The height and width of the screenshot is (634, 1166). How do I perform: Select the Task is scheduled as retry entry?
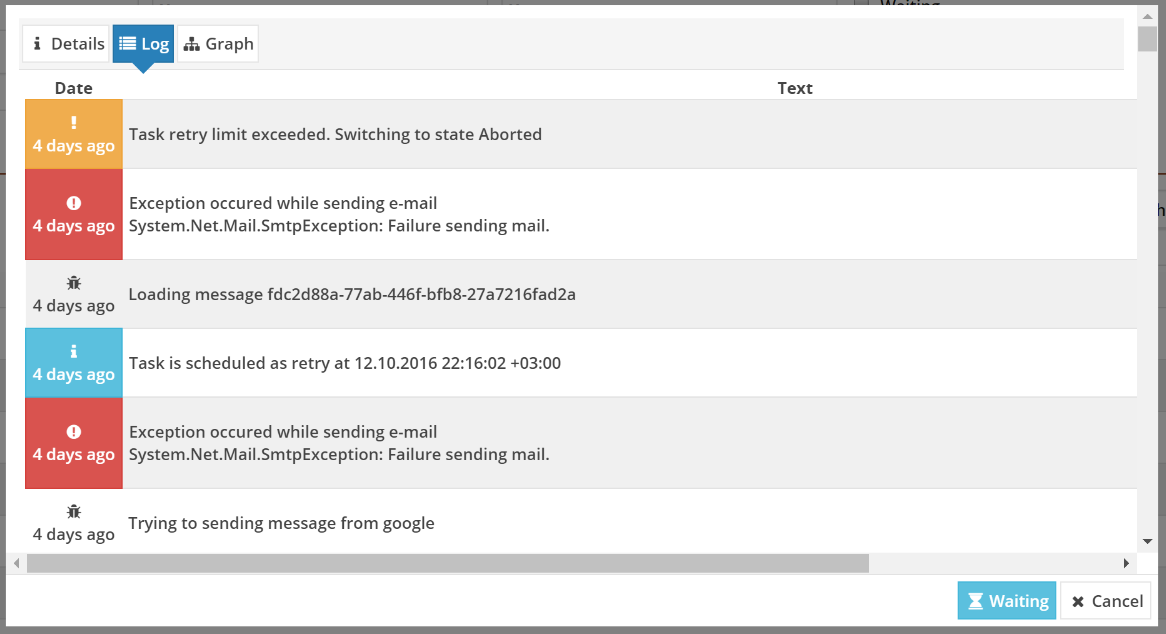click(581, 363)
